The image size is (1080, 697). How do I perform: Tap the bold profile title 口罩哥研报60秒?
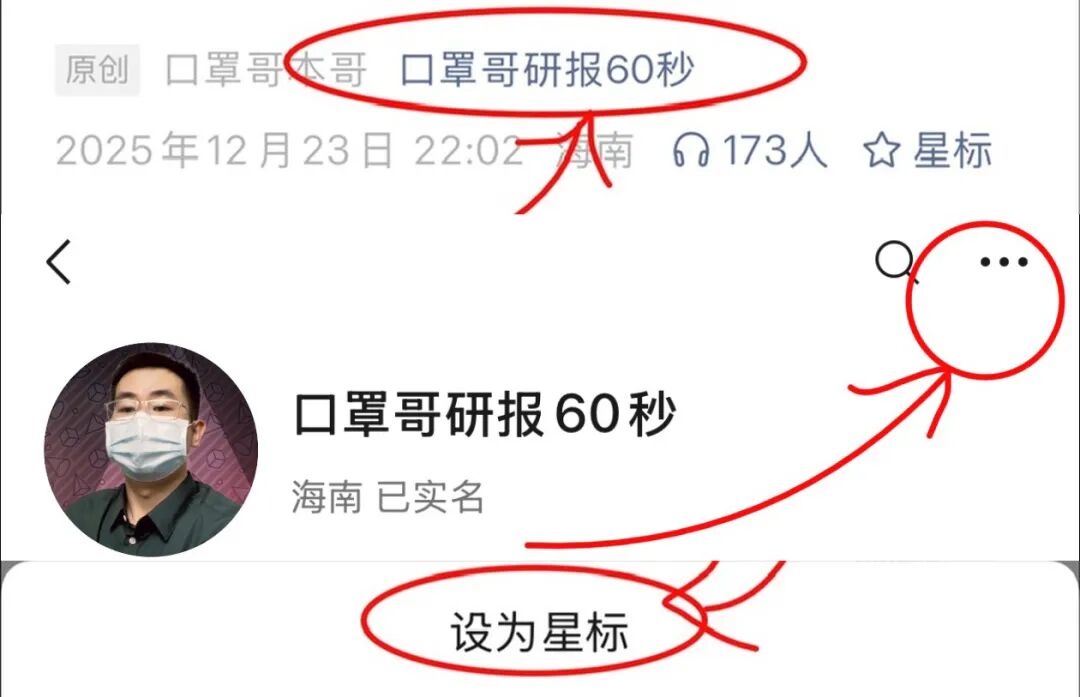[485, 414]
